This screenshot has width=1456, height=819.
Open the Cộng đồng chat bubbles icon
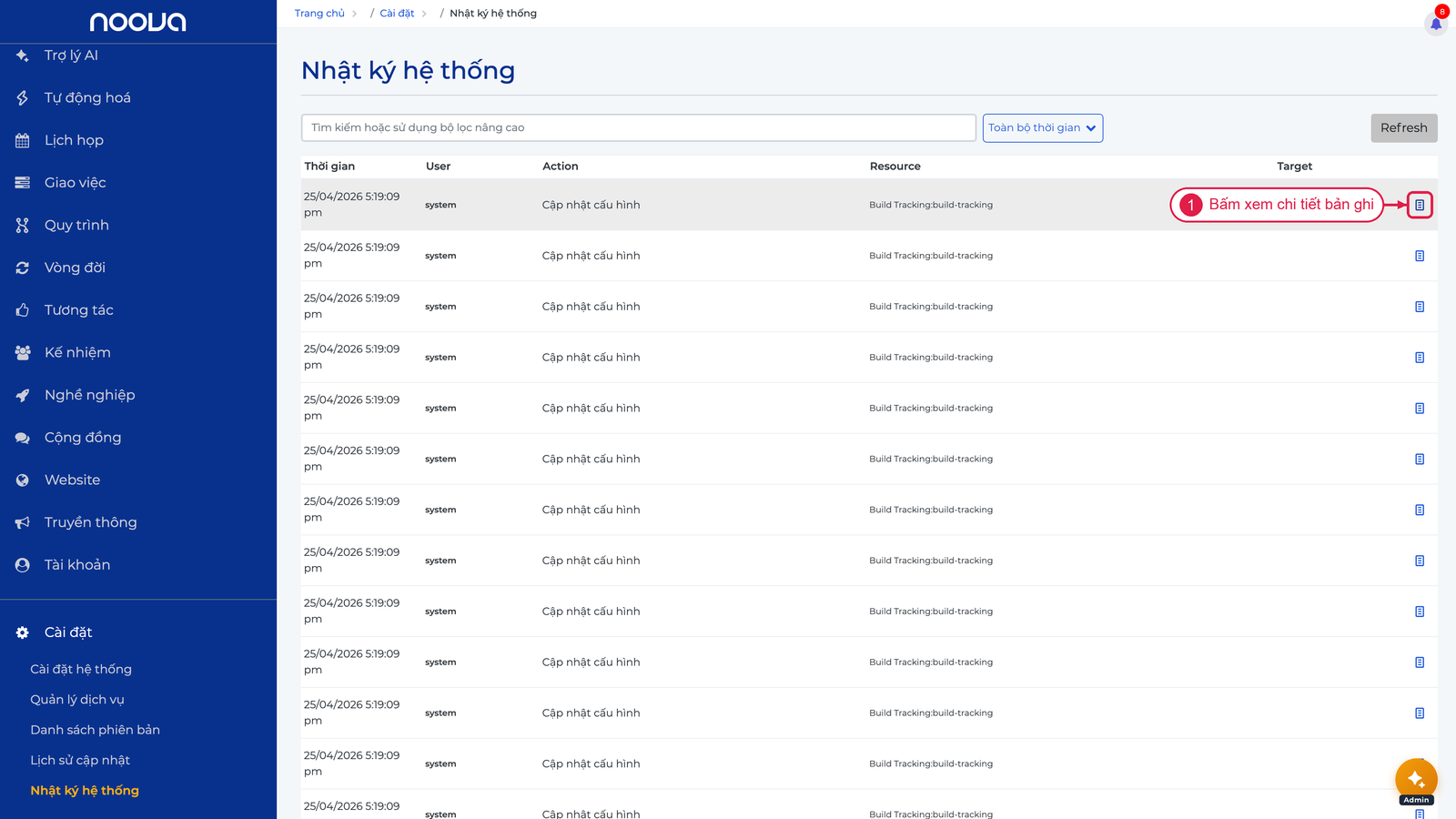(23, 438)
